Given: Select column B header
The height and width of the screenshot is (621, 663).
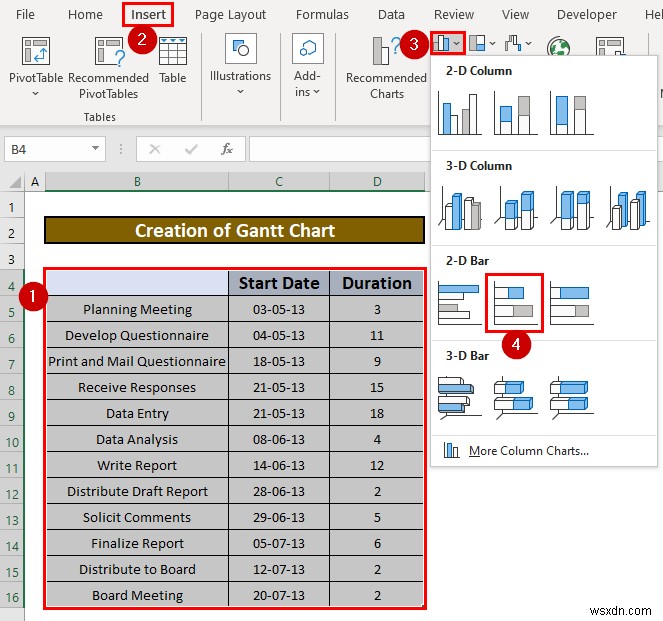Looking at the screenshot, I should pyautogui.click(x=137, y=182).
